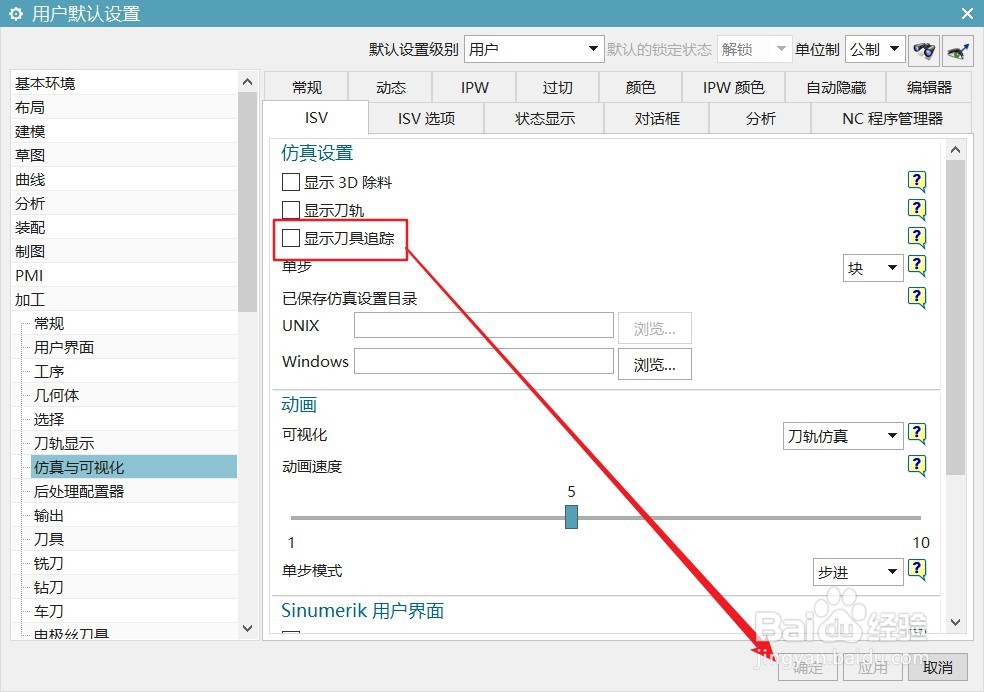Click the 应用 button
Screen dimensions: 984x692
[x=872, y=667]
